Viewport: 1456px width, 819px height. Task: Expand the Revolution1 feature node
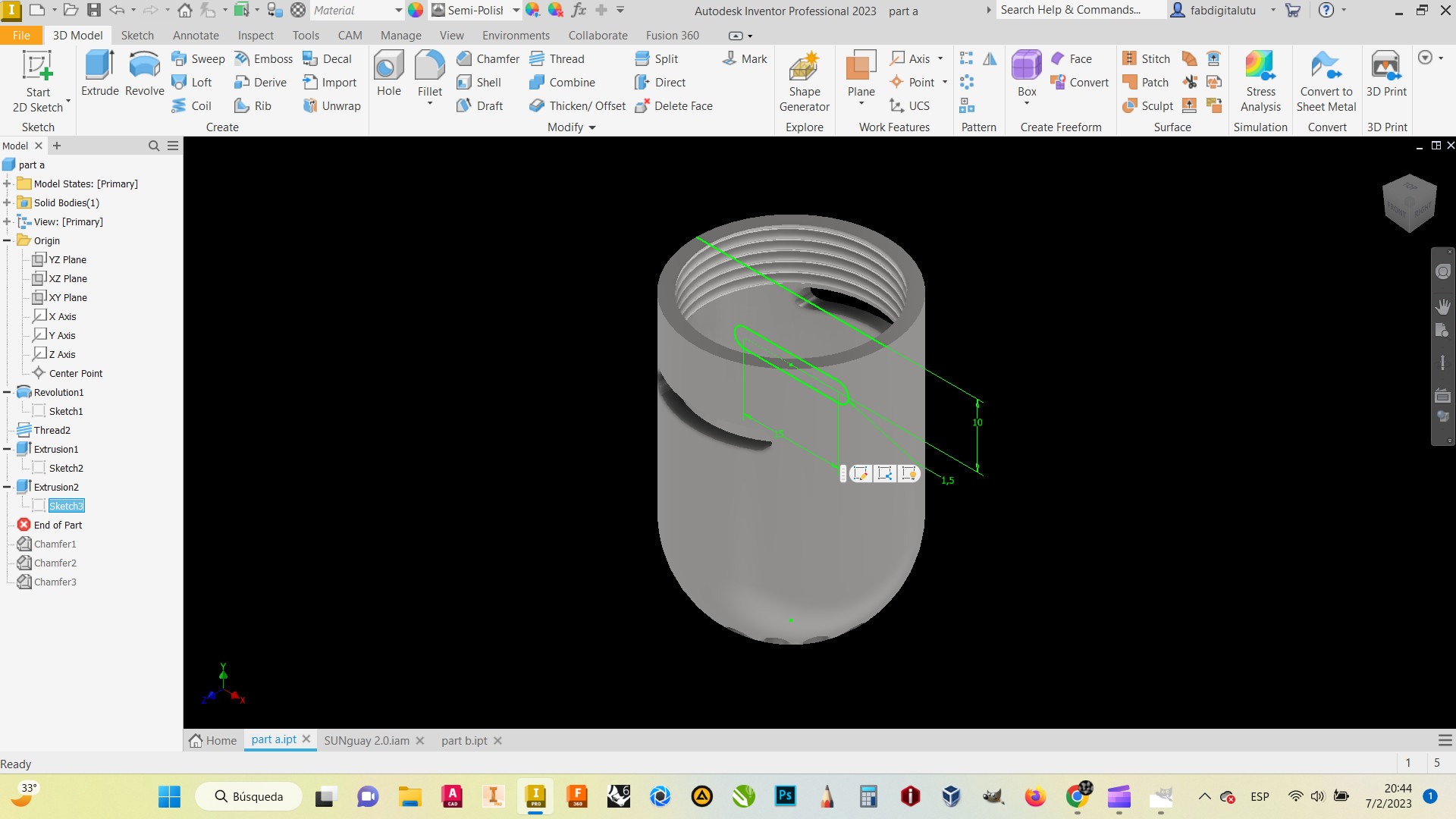7,392
